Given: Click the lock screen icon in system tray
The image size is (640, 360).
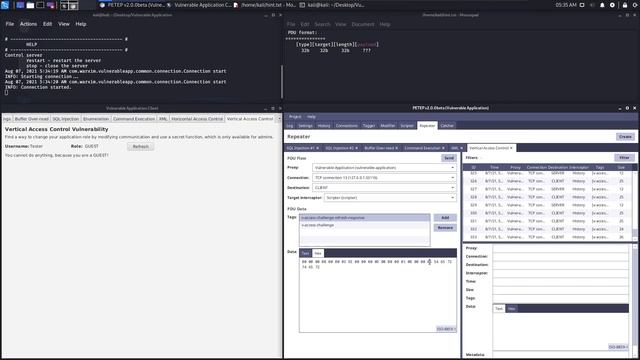Looking at the screenshot, I should (625, 5).
